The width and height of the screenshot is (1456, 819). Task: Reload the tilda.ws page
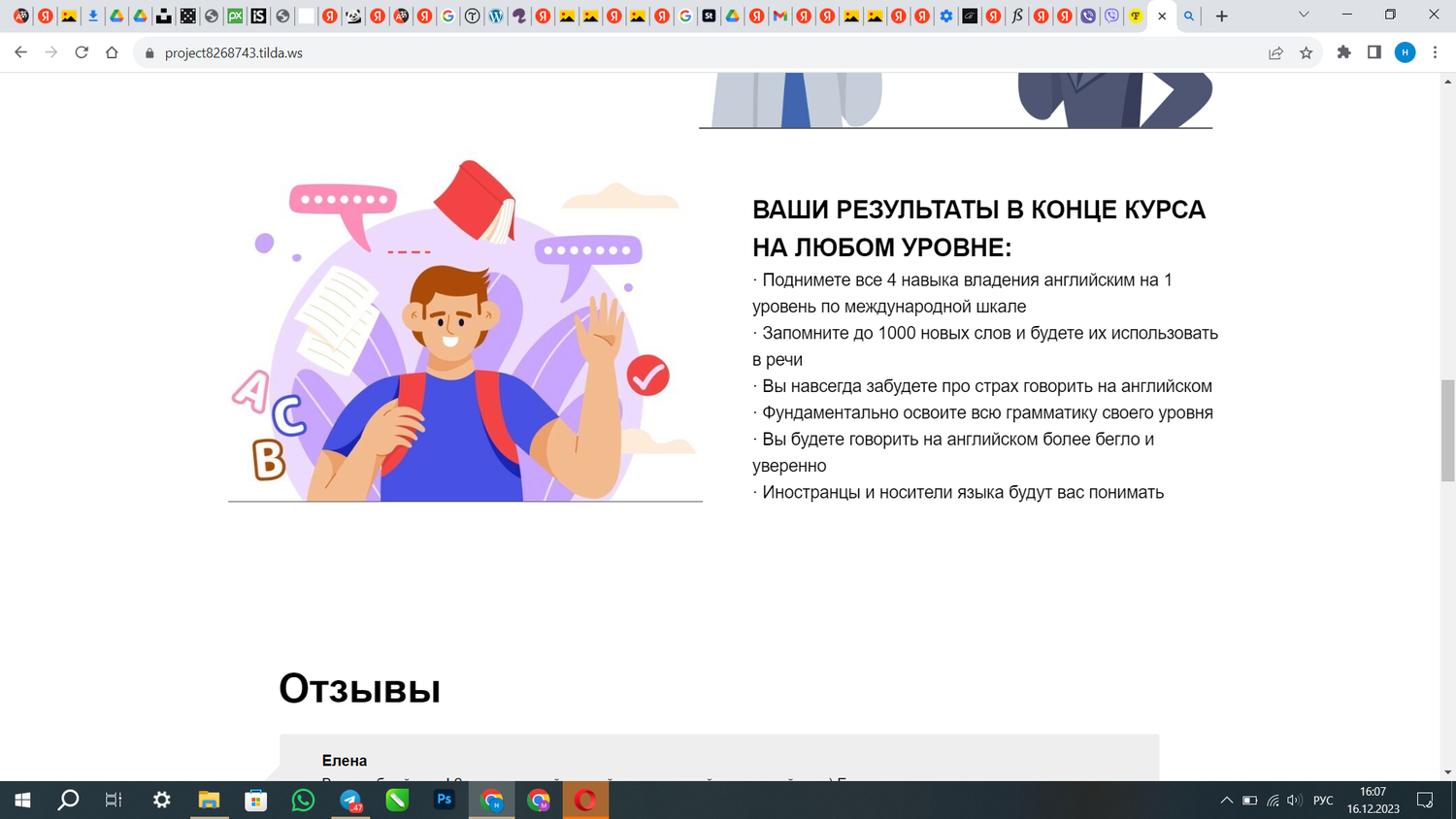(x=82, y=52)
